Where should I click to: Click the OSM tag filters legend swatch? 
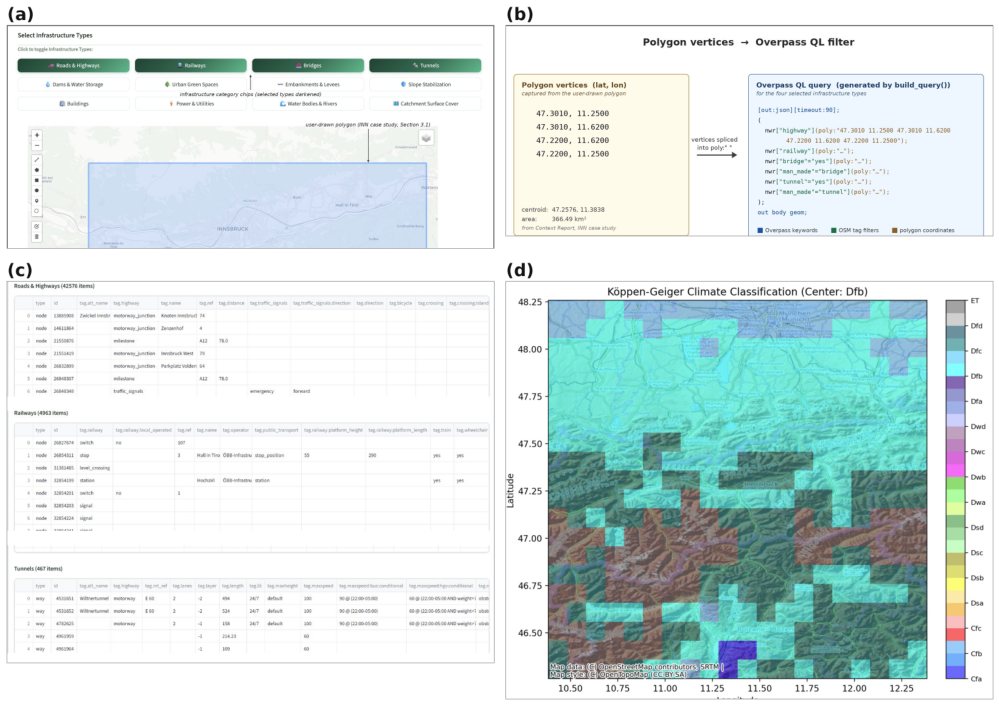[834, 231]
